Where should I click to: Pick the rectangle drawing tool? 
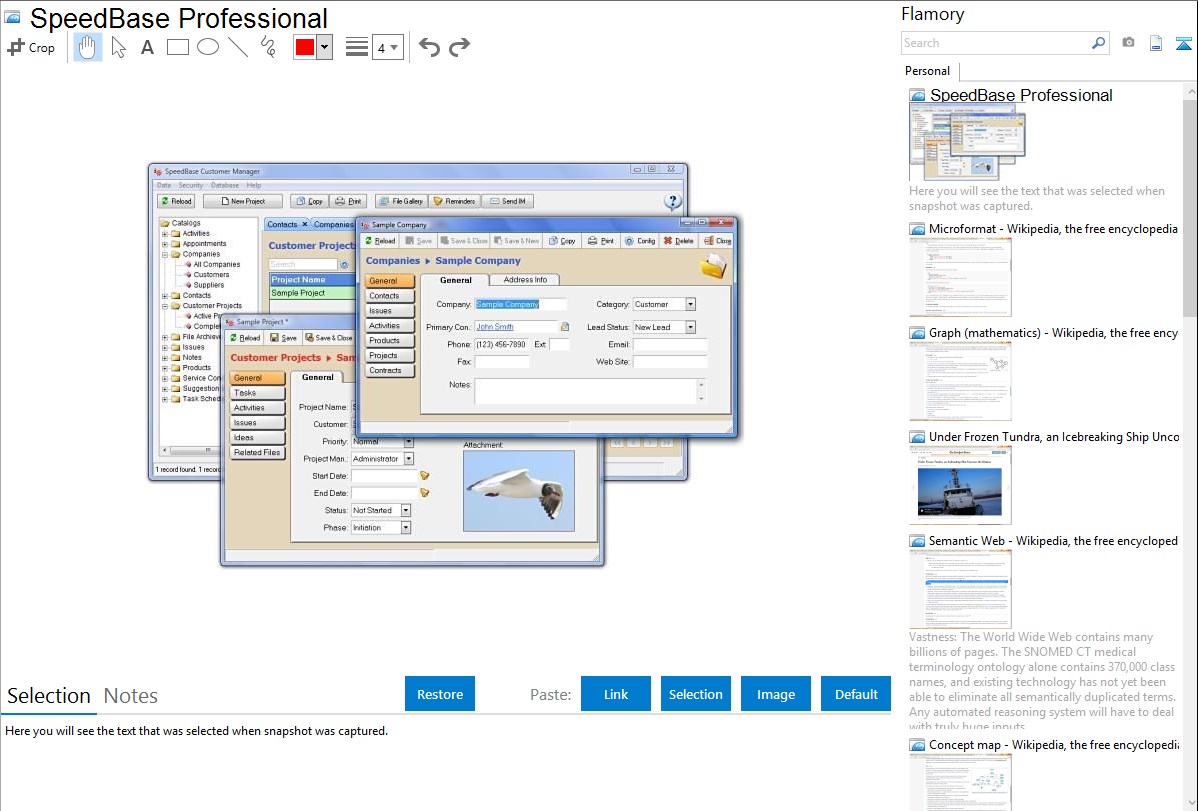[x=177, y=47]
